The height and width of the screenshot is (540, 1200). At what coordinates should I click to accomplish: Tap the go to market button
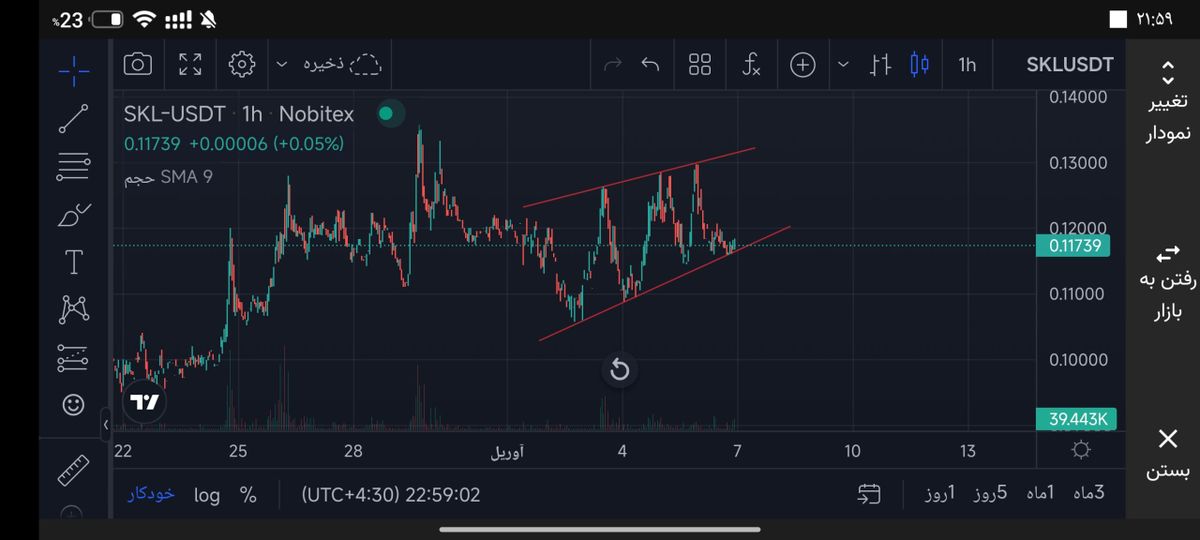coord(1167,282)
